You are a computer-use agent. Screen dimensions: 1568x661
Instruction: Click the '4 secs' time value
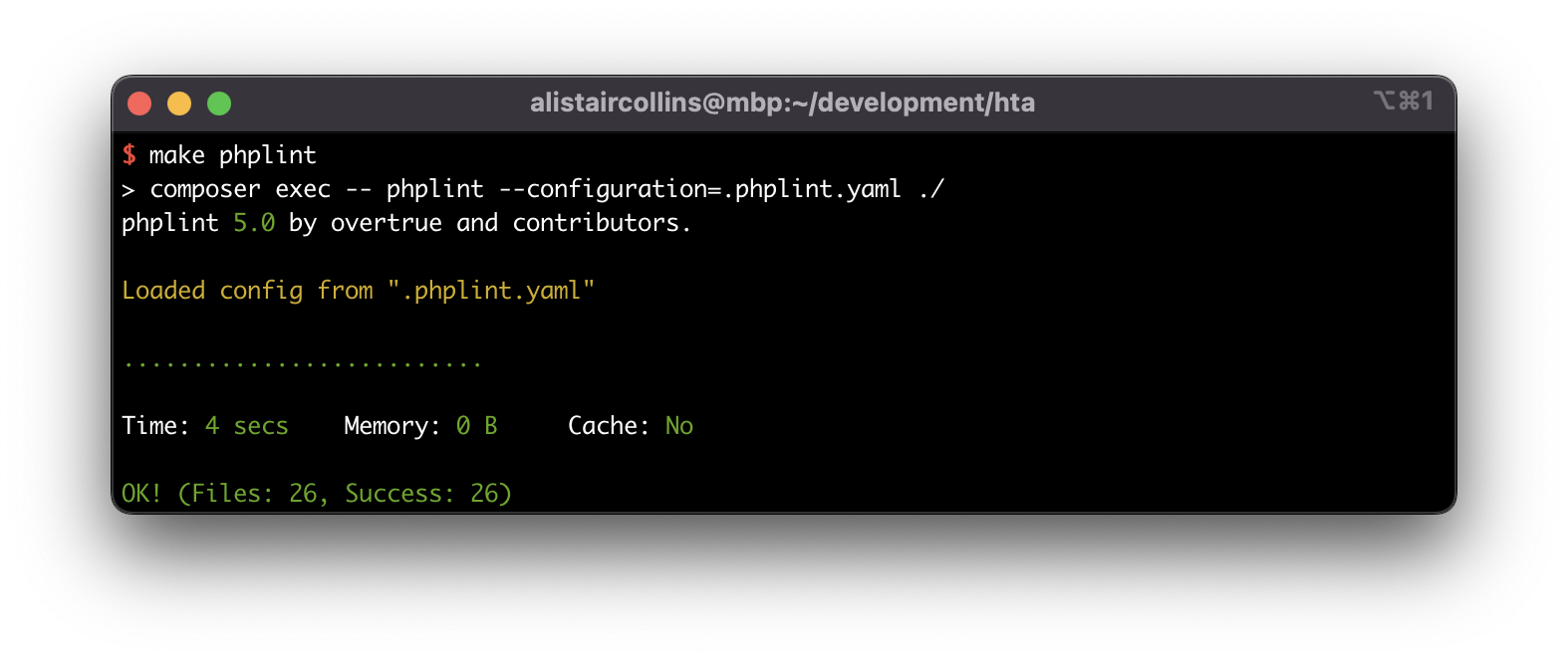246,426
